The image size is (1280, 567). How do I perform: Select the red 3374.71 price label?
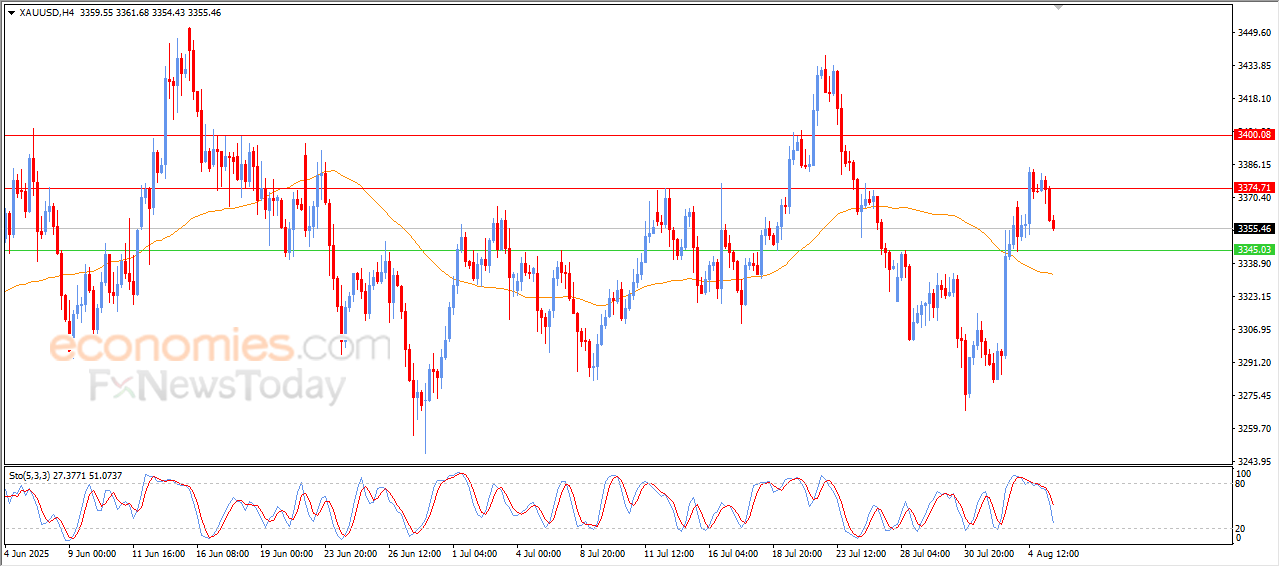coord(1254,187)
